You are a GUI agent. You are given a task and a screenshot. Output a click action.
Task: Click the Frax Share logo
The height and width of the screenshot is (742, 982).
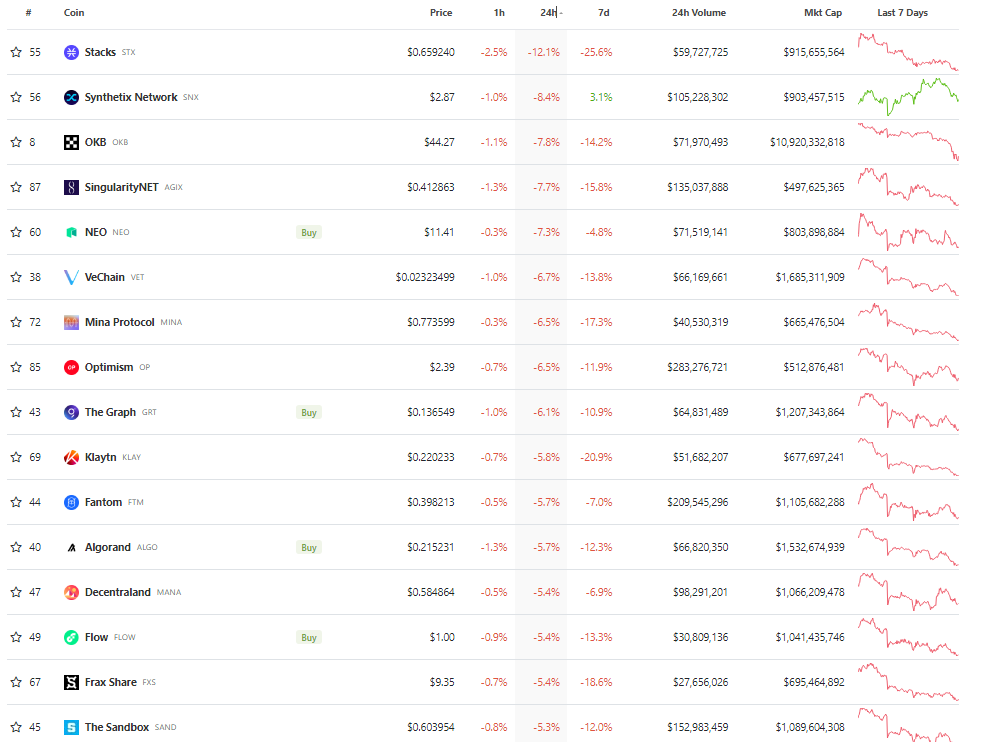pos(71,682)
